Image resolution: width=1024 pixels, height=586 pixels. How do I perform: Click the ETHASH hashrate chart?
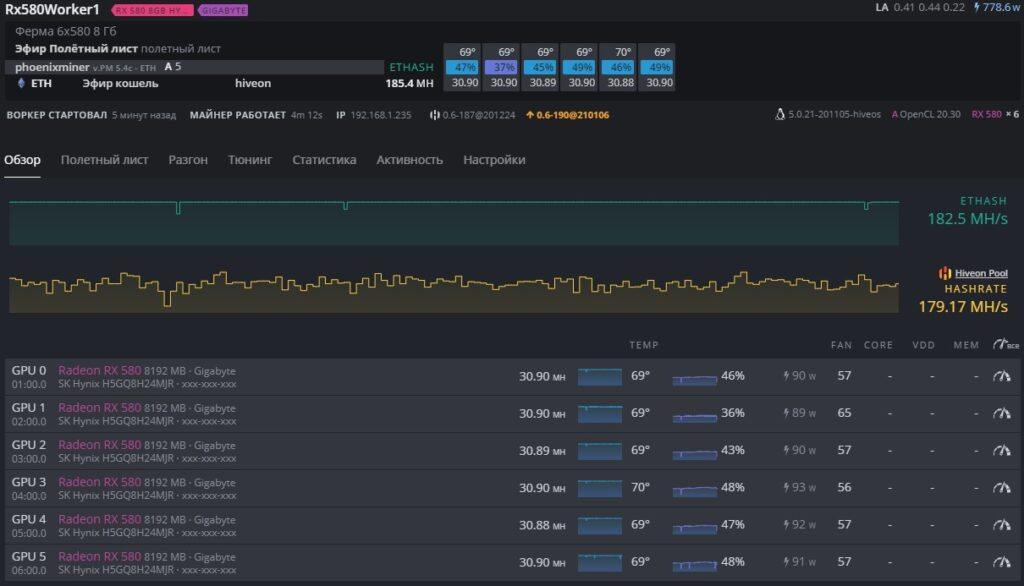pos(454,222)
